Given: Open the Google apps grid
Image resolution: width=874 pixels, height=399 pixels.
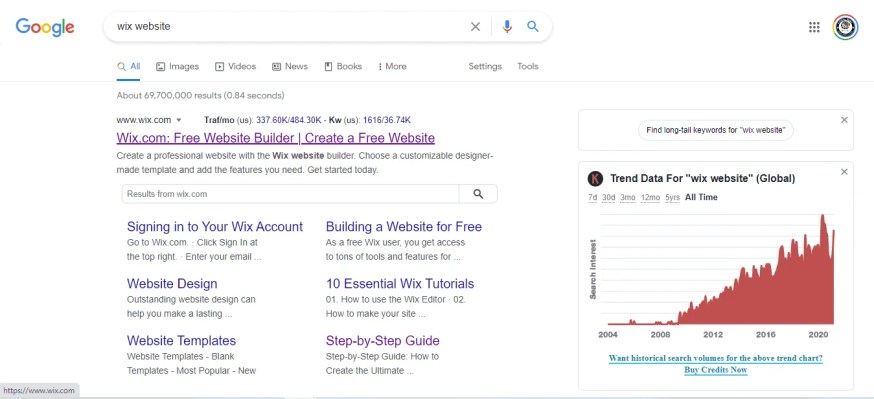Looking at the screenshot, I should pos(814,27).
